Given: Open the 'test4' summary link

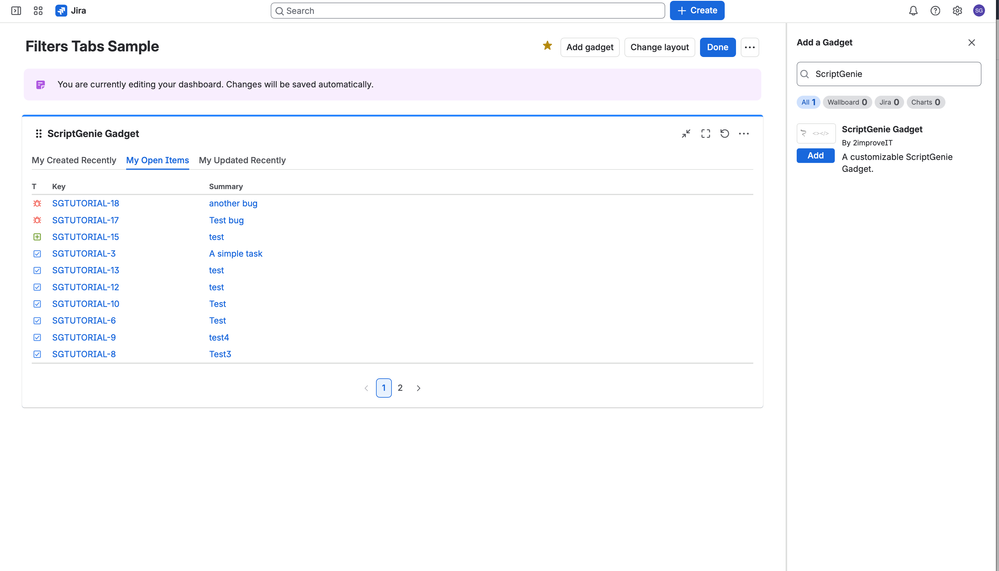Looking at the screenshot, I should pyautogui.click(x=219, y=338).
